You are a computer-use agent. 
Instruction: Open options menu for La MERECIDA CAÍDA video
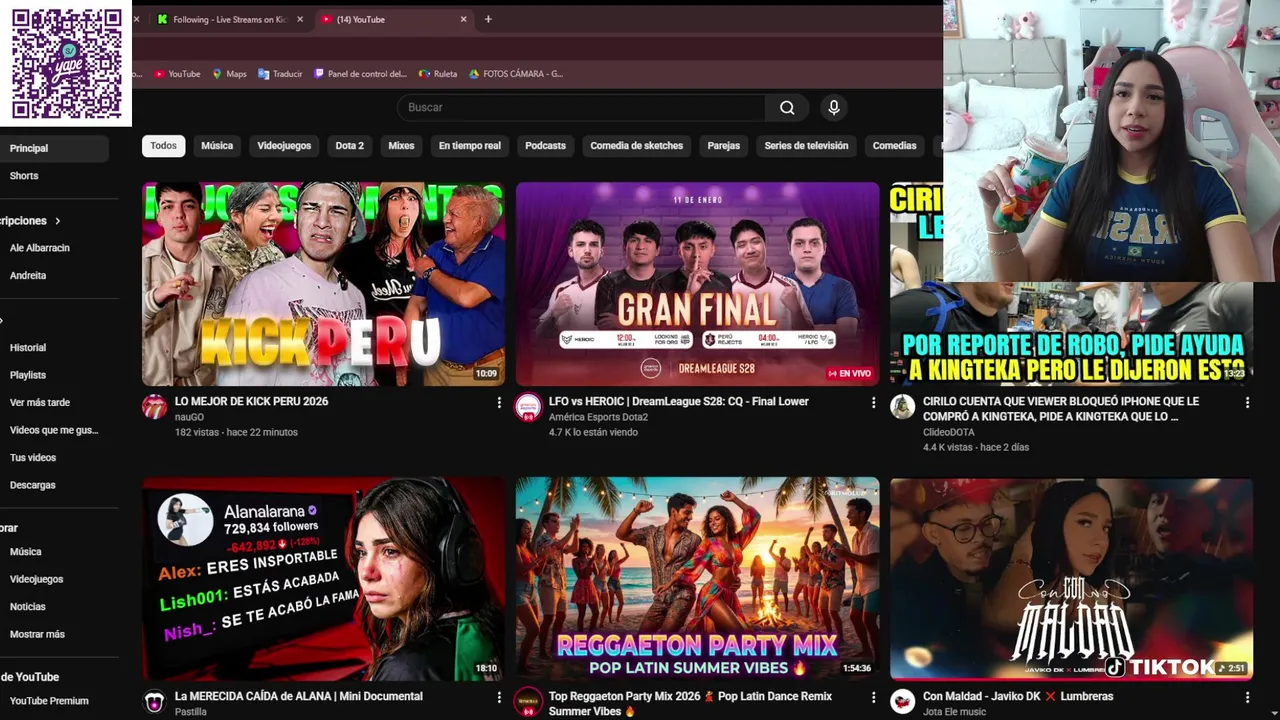point(499,697)
